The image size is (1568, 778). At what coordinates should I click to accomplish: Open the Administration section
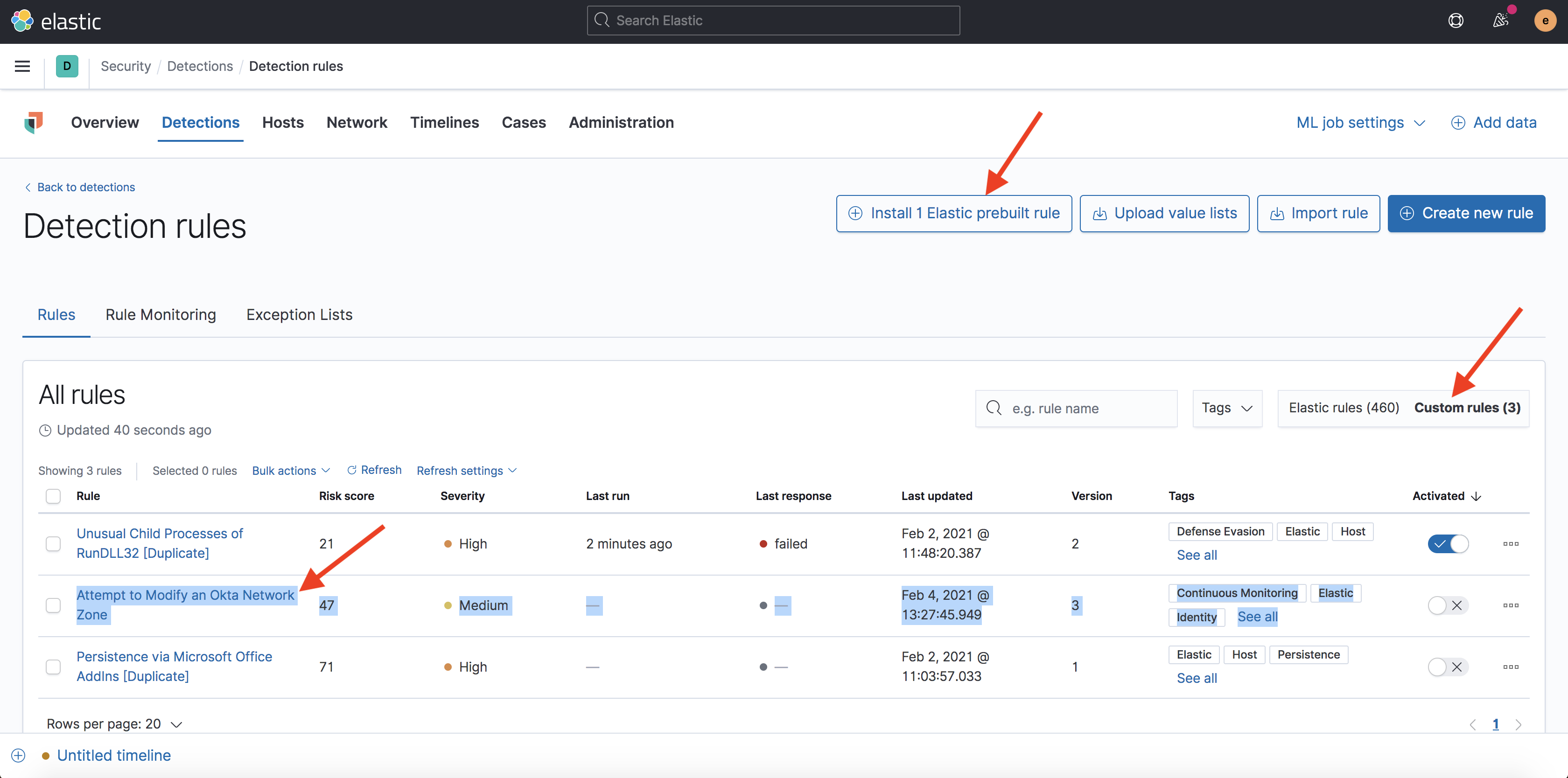[621, 122]
